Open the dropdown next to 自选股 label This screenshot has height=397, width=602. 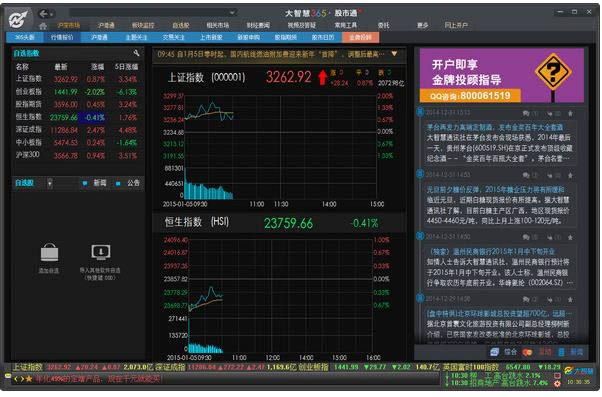point(50,184)
